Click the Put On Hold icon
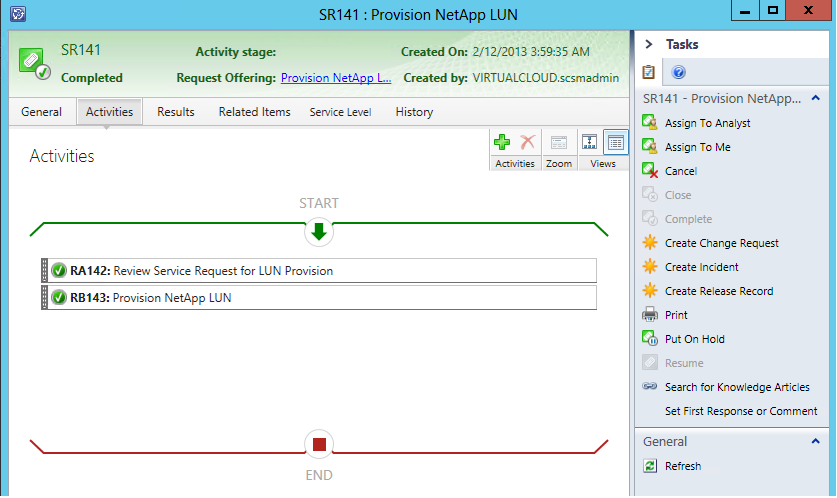This screenshot has height=498, width=837. (650, 339)
